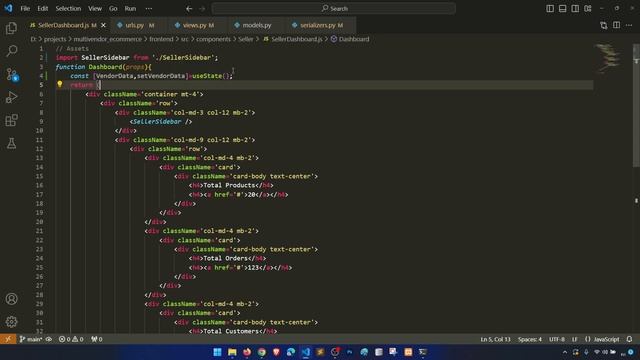Open the Windows Start button
640x360 pixels.
(218, 352)
